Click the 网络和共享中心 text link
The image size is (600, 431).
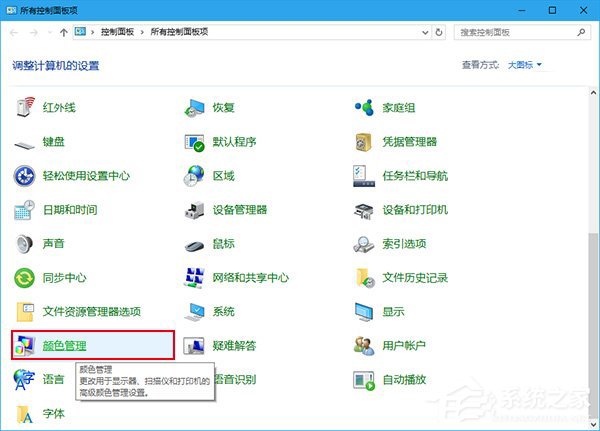coord(251,278)
